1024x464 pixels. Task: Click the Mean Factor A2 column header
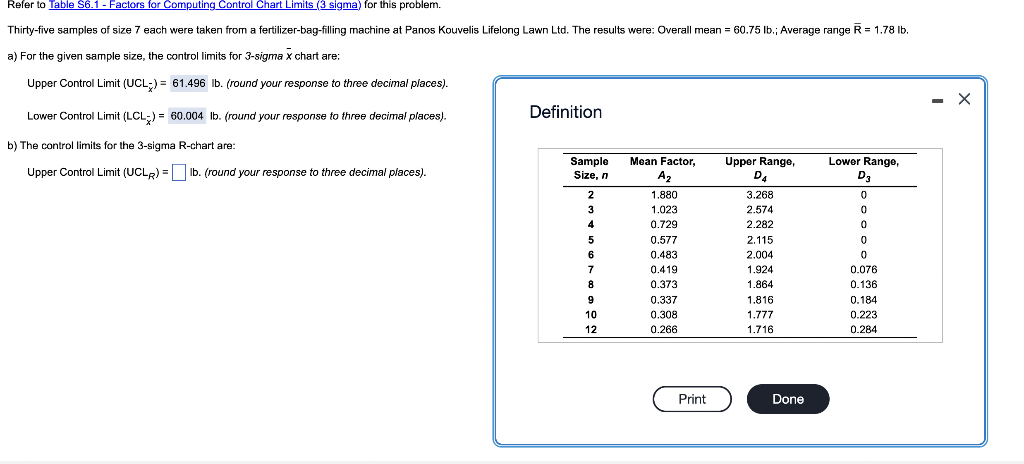pos(662,168)
